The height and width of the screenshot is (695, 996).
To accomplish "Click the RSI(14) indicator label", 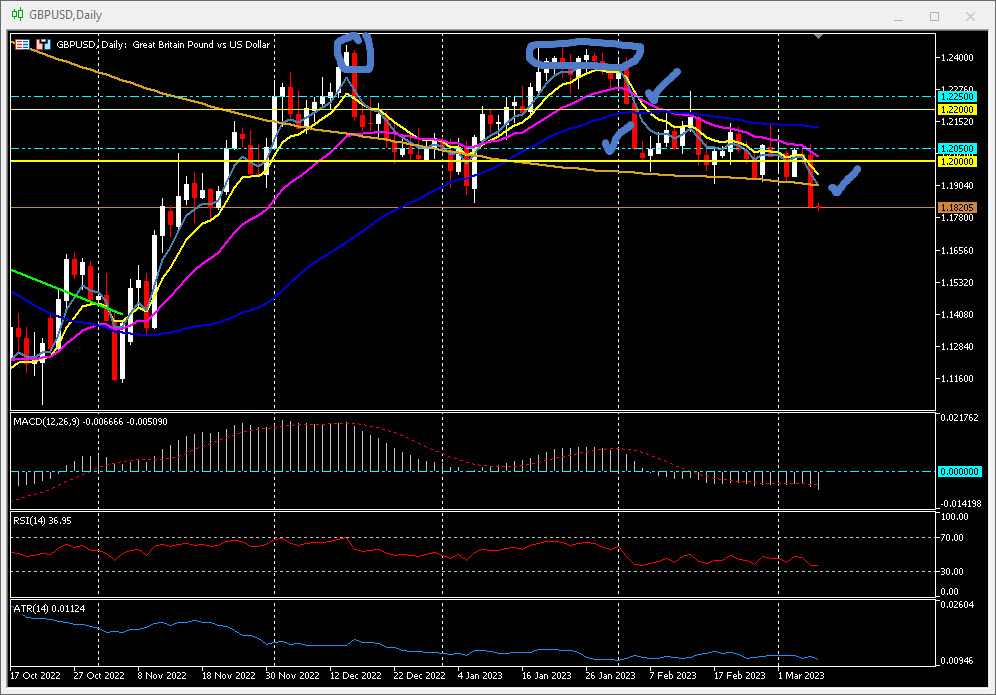I will (x=42, y=520).
